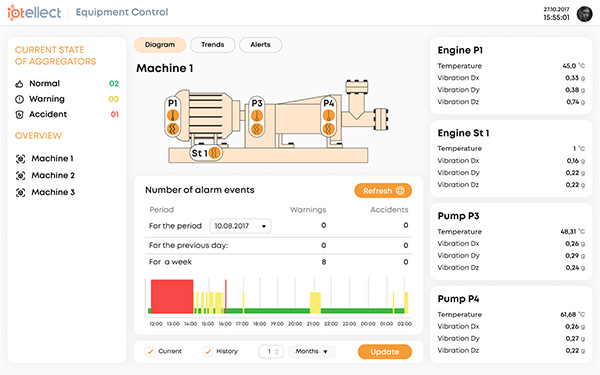Click the Machine 1 target icon

tap(20, 158)
